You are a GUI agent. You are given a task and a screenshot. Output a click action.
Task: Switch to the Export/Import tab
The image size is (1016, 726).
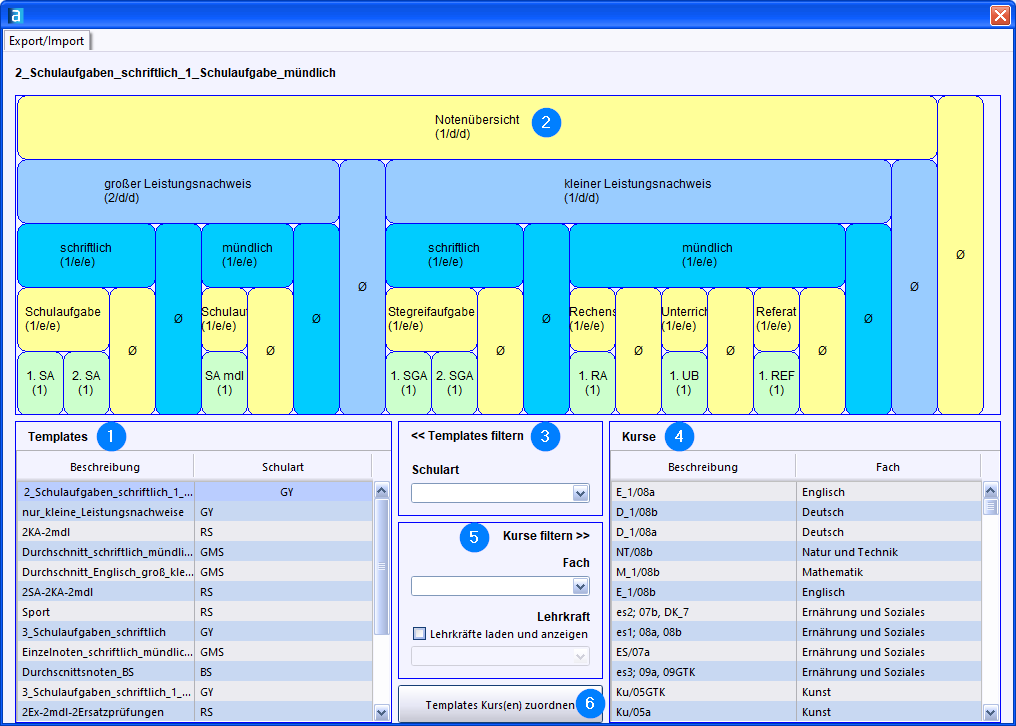[47, 41]
